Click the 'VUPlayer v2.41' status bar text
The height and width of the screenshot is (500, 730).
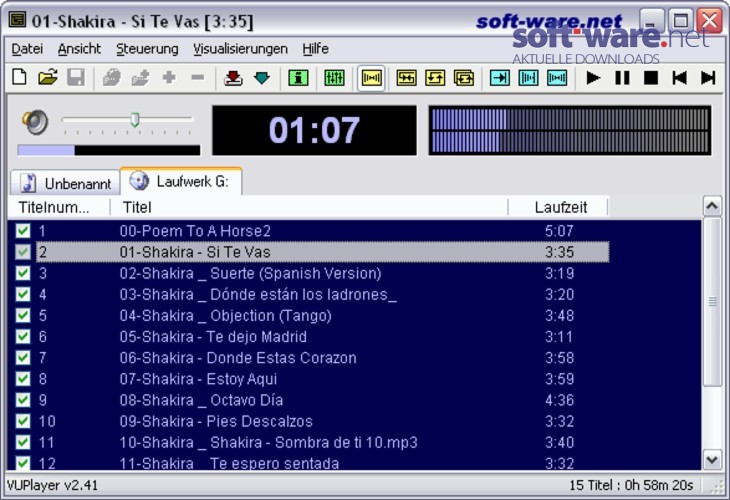pos(52,485)
